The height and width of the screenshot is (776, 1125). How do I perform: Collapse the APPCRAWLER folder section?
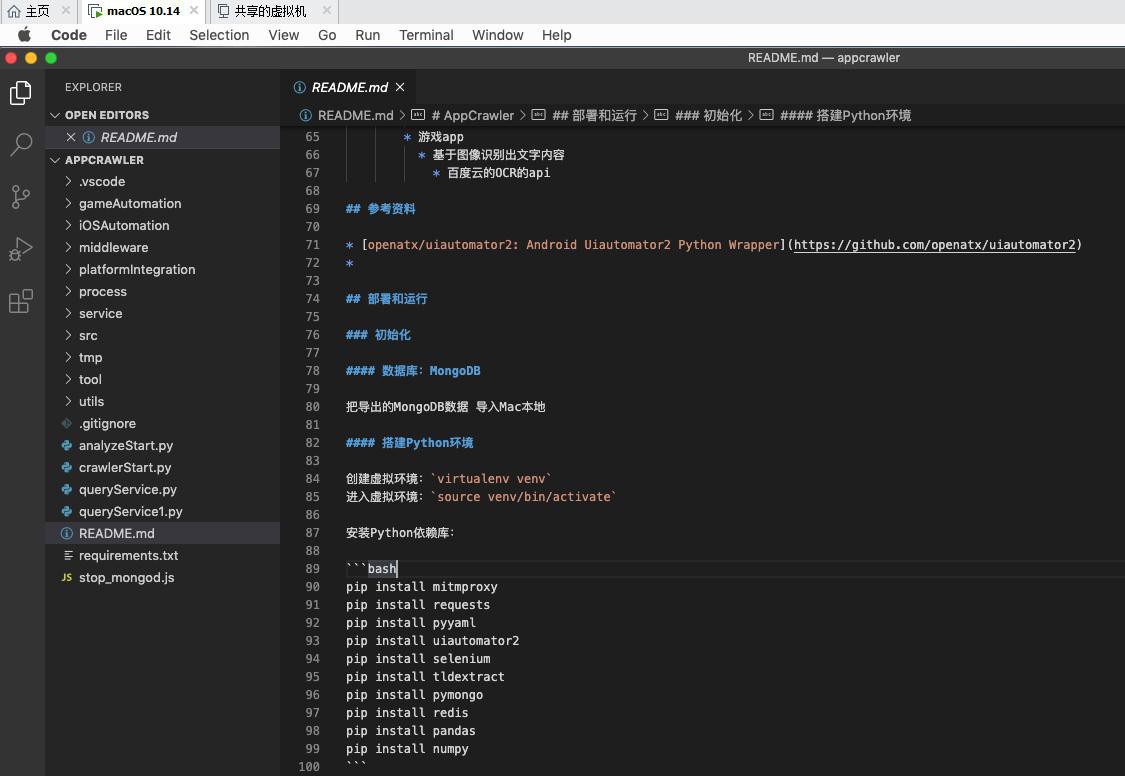coord(55,160)
